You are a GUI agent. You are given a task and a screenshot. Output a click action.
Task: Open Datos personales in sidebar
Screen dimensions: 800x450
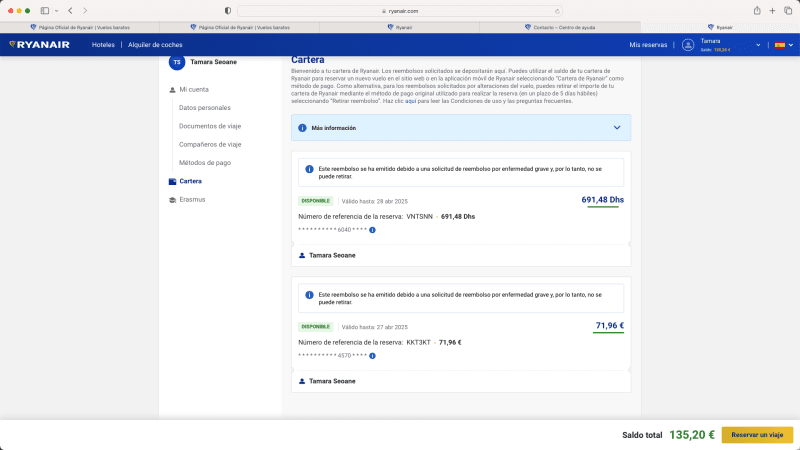point(205,108)
